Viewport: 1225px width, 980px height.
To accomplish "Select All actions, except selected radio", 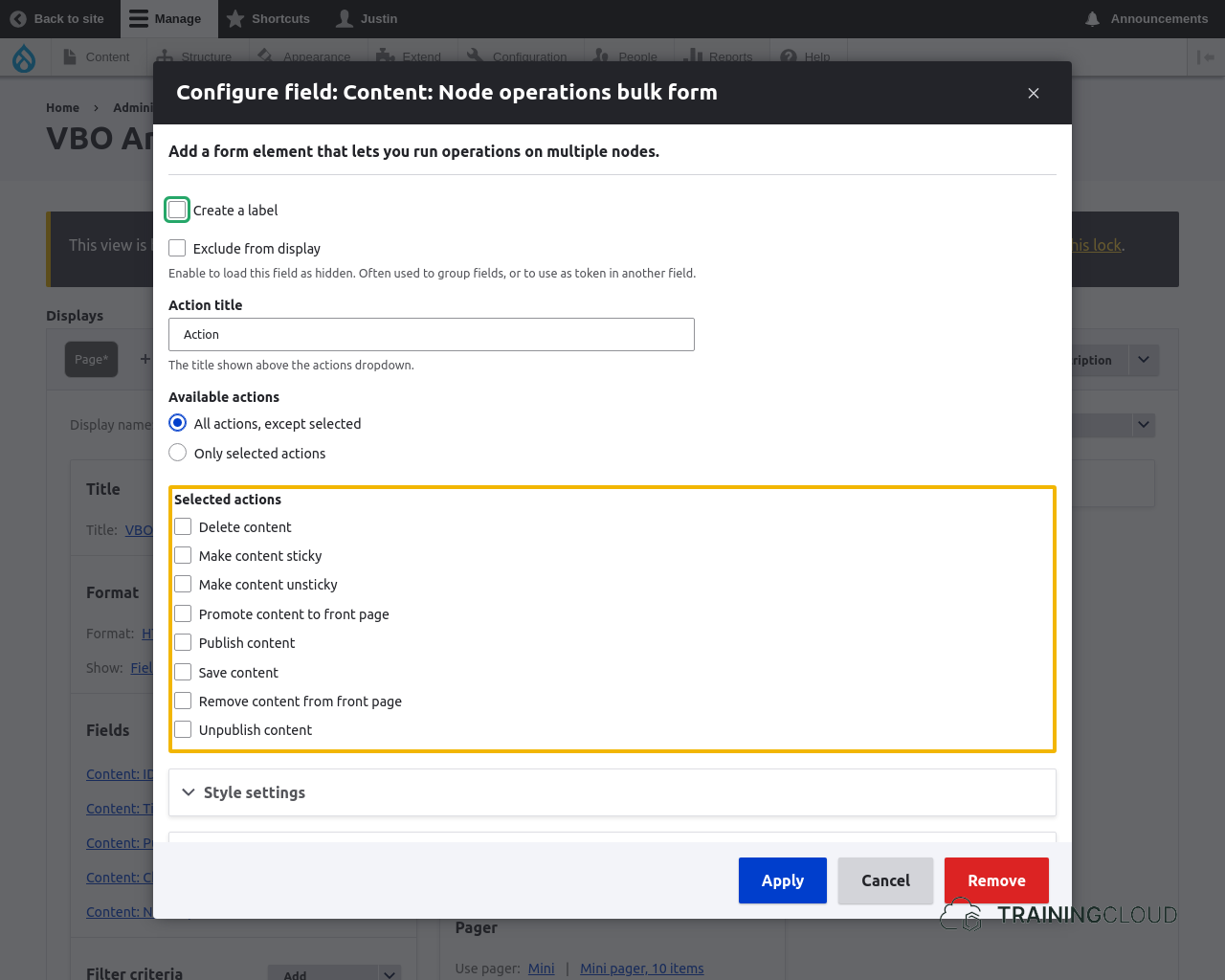I will 178,423.
